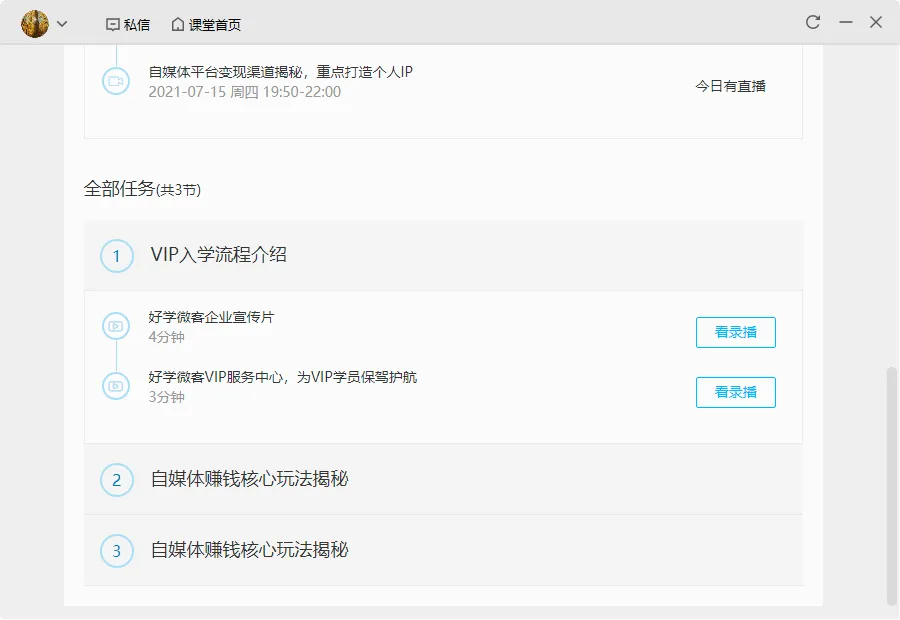Expand section 2 自媒体赚钱核心玩法揭秘
This screenshot has width=900, height=620.
(443, 479)
